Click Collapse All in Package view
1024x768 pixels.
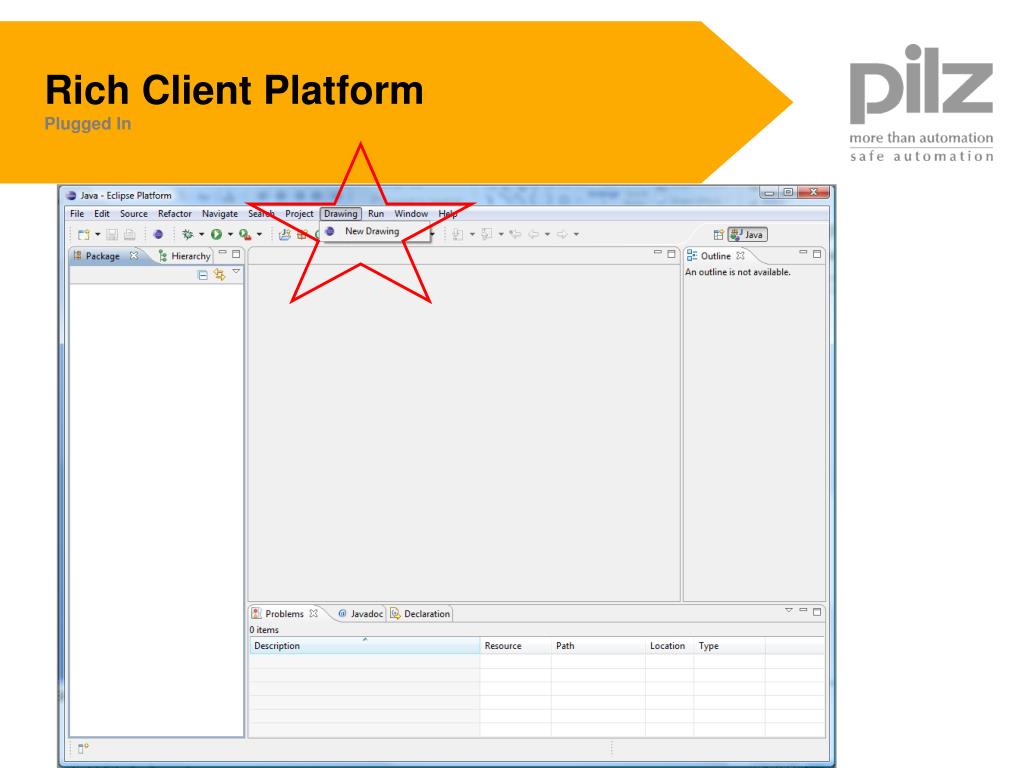[202, 275]
